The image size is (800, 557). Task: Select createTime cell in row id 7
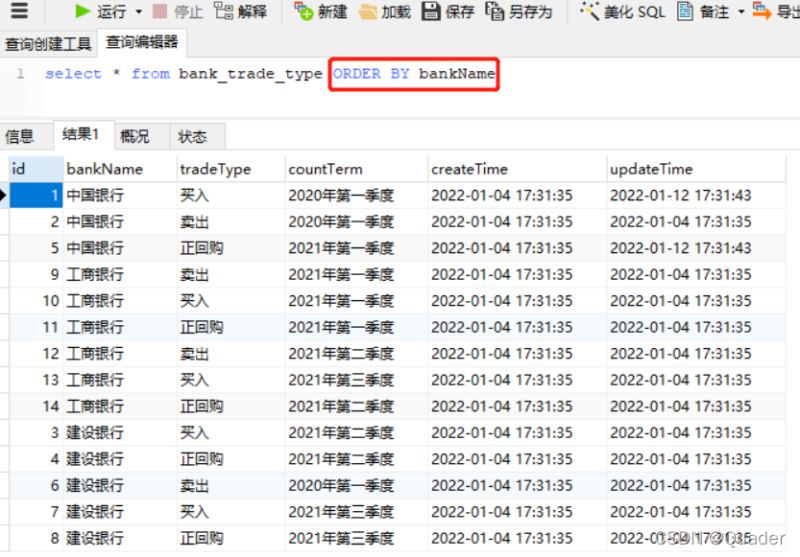tap(517, 512)
